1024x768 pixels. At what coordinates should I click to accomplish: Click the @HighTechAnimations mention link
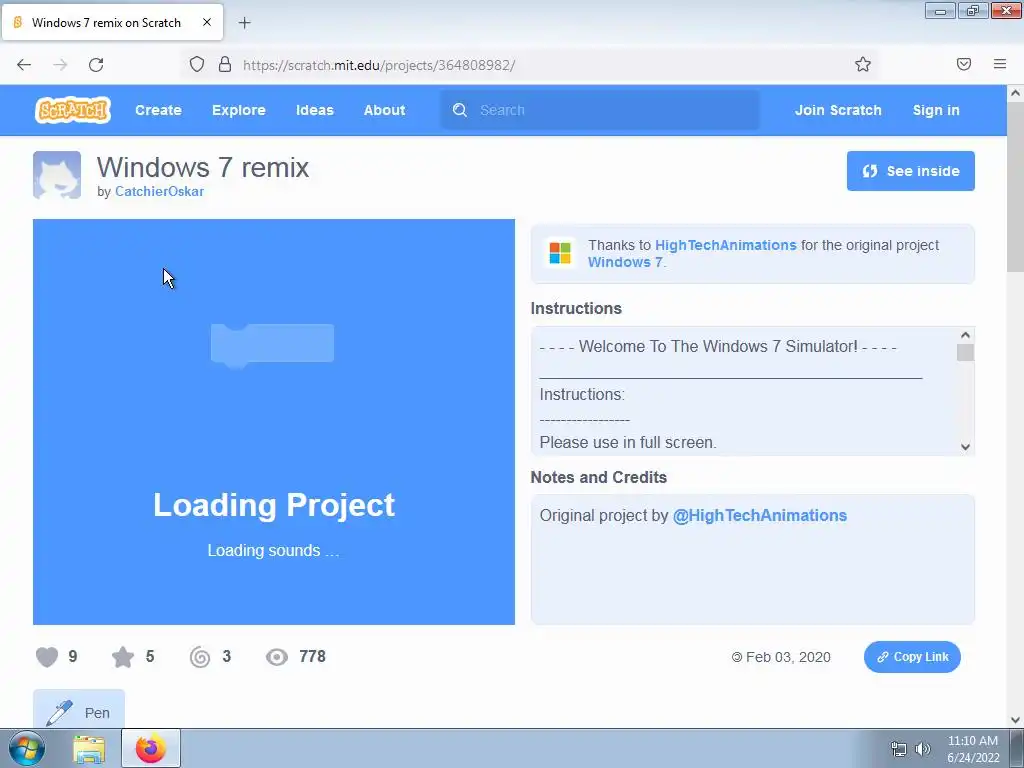tap(760, 515)
